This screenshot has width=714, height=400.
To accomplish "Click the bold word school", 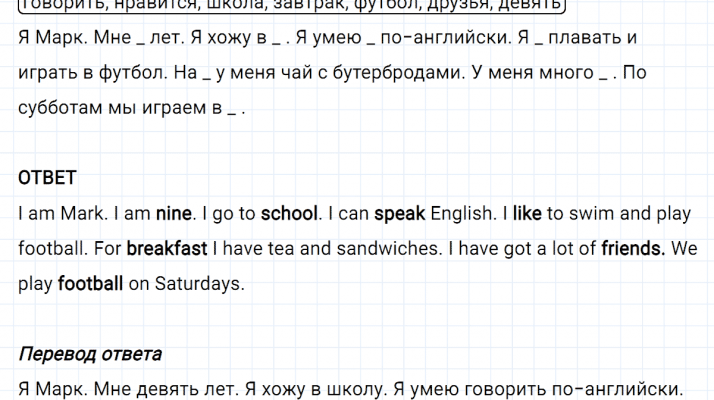I will [289, 213].
